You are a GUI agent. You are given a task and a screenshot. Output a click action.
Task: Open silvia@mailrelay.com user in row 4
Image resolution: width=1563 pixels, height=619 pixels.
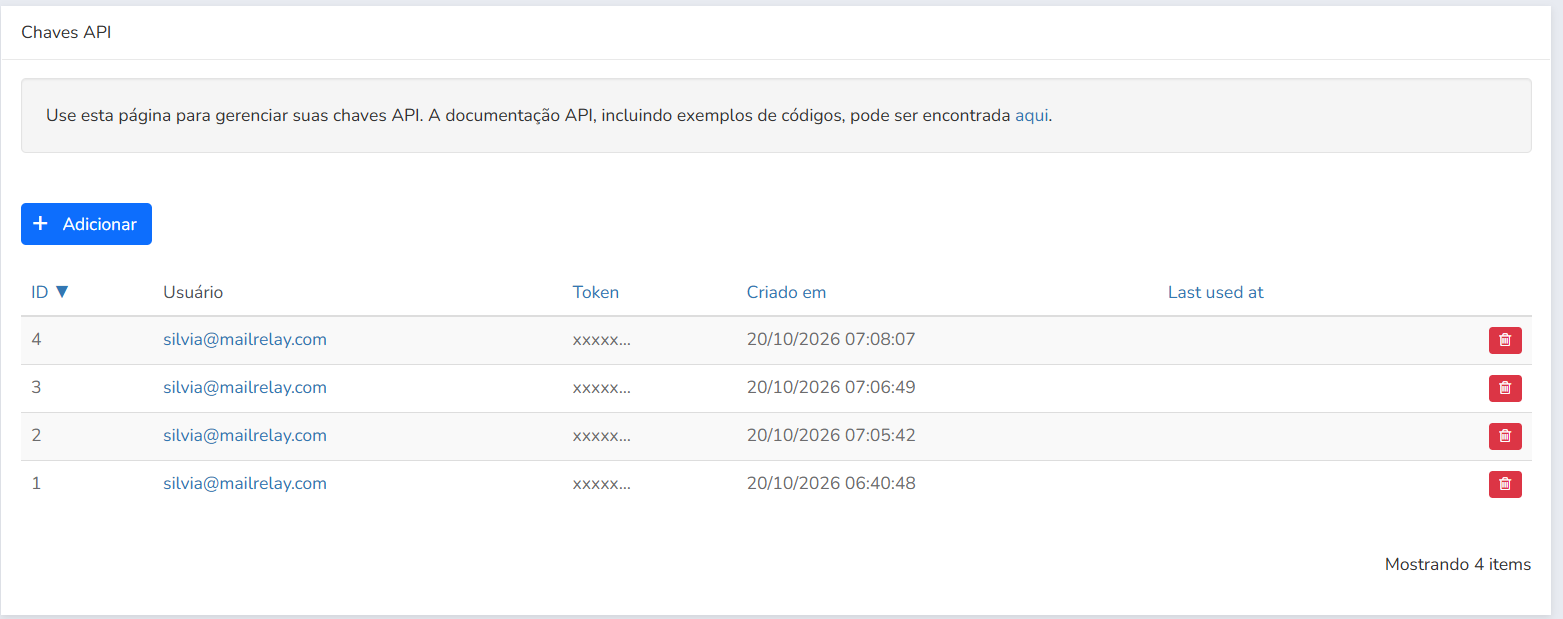(x=245, y=339)
